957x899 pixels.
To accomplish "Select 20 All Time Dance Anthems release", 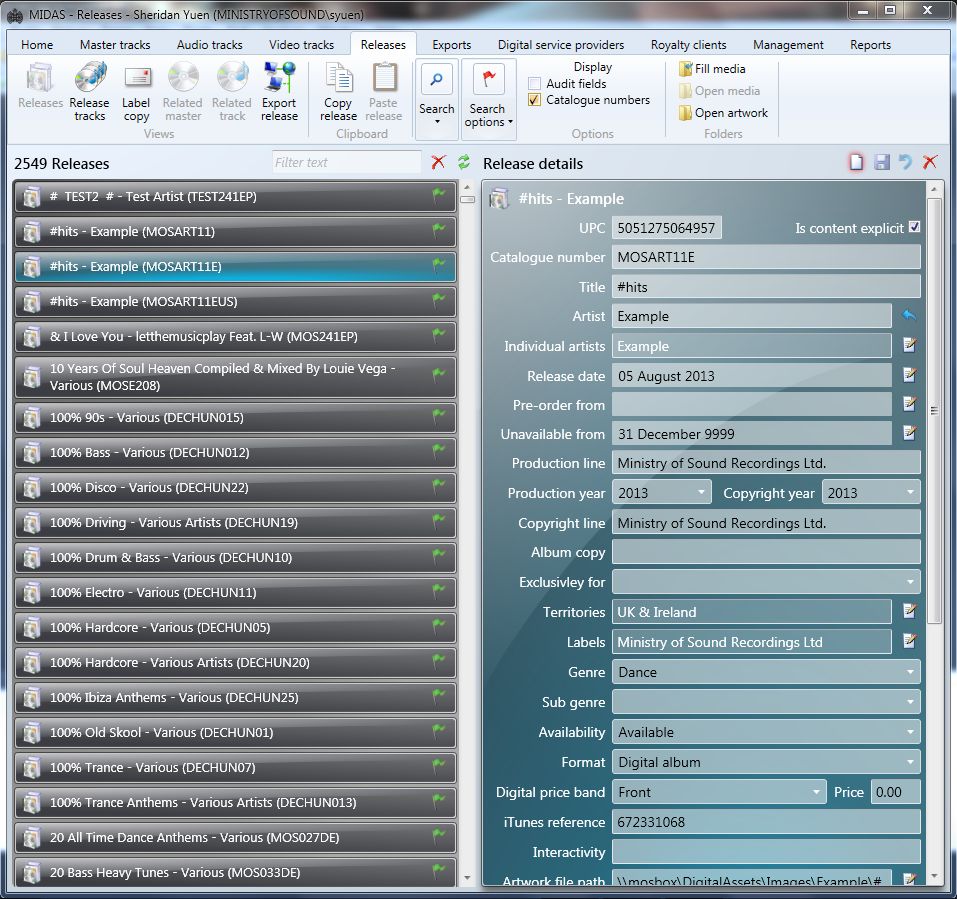I will [x=235, y=837].
